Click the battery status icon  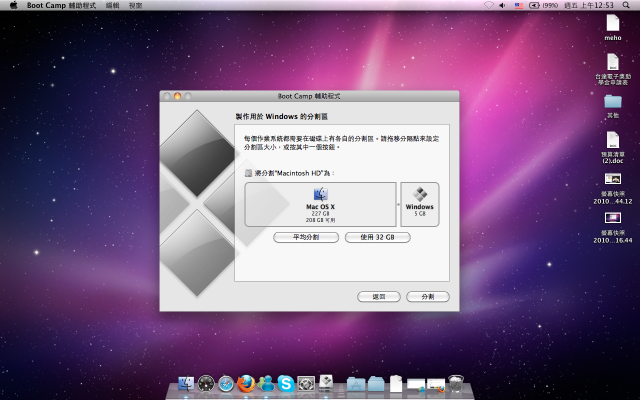click(534, 5)
